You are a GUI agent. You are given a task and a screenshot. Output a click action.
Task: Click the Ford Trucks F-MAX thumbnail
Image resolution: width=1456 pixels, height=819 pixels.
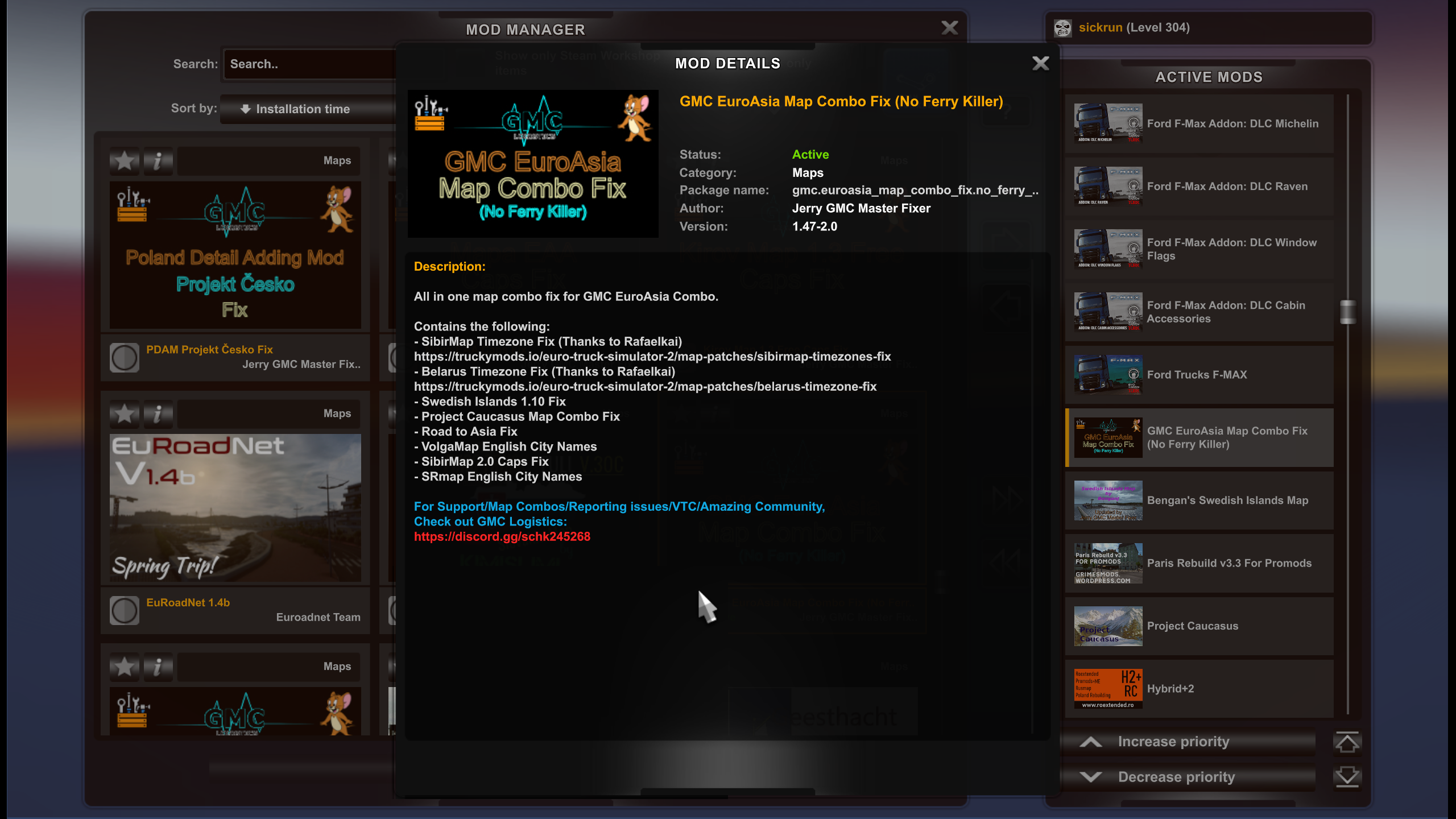[x=1108, y=375]
